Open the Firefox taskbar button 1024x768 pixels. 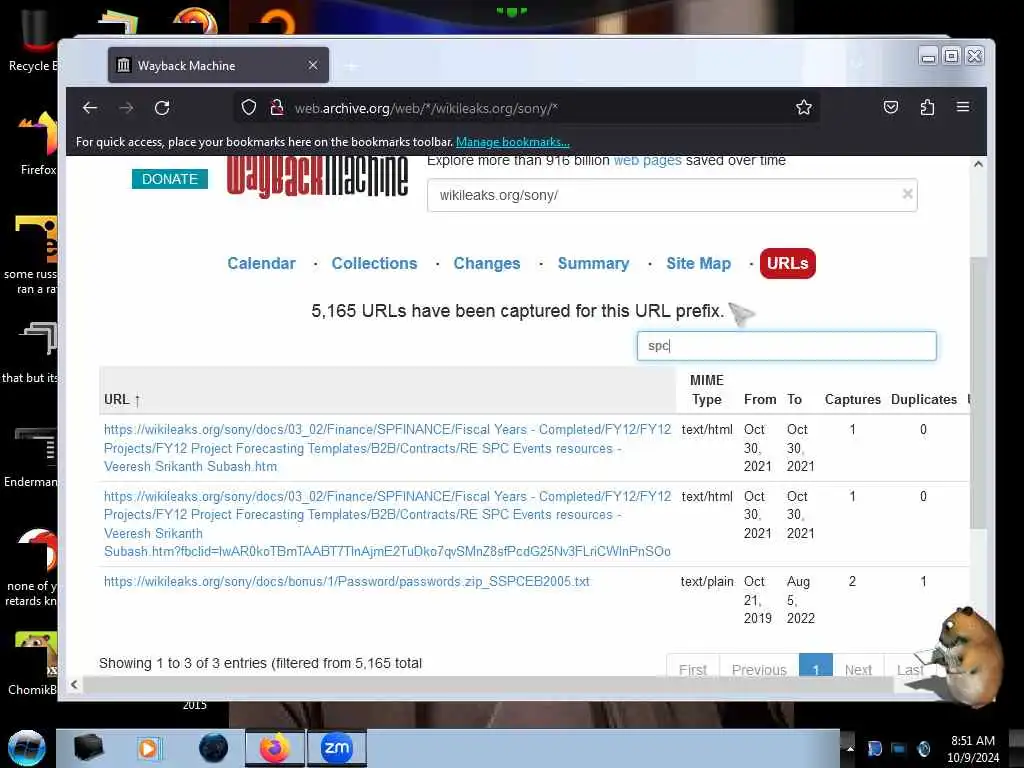click(274, 748)
